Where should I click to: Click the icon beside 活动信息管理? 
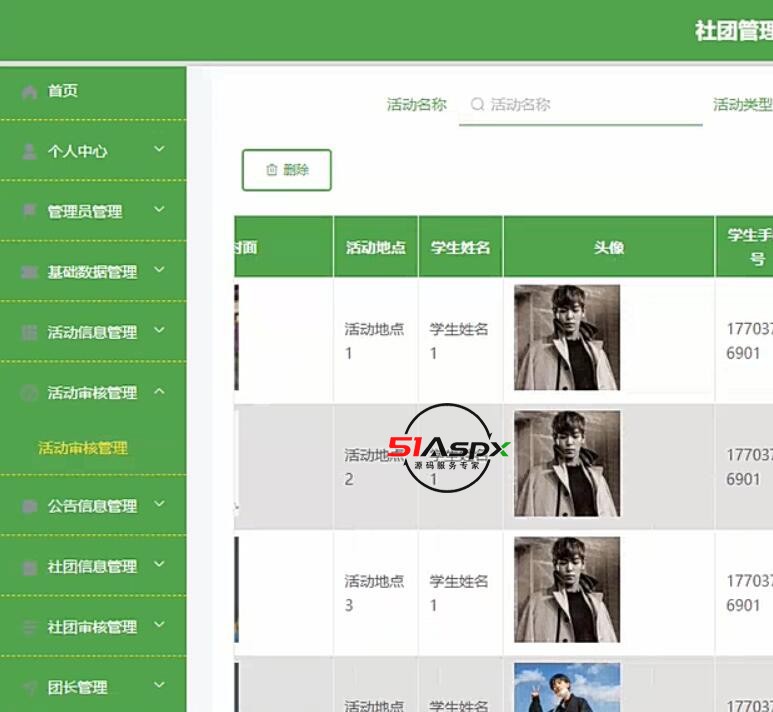pos(30,332)
